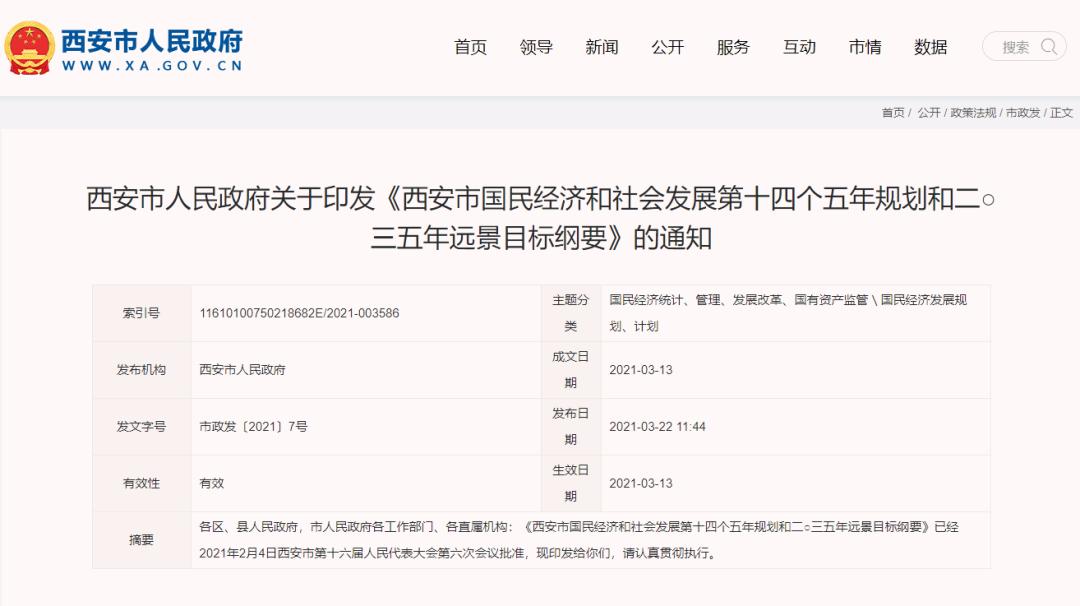Image resolution: width=1080 pixels, height=606 pixels.
Task: Click the 有效 validity status text
Action: coord(210,483)
